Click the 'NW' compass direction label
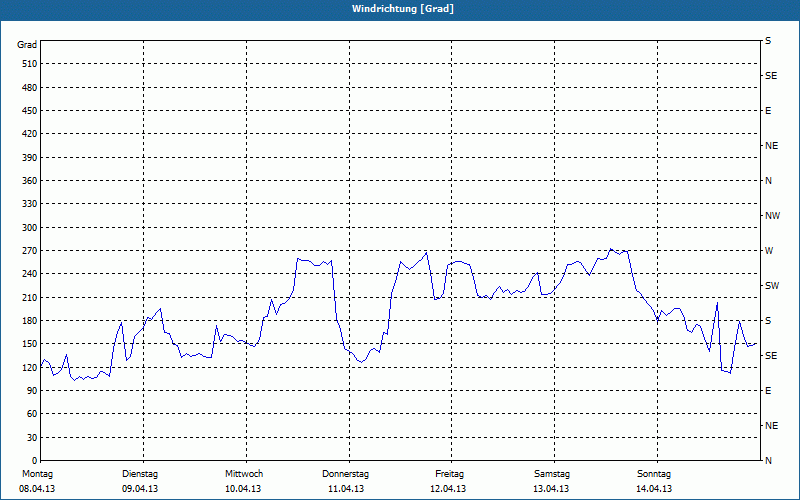Image resolution: width=800 pixels, height=500 pixels. click(772, 216)
